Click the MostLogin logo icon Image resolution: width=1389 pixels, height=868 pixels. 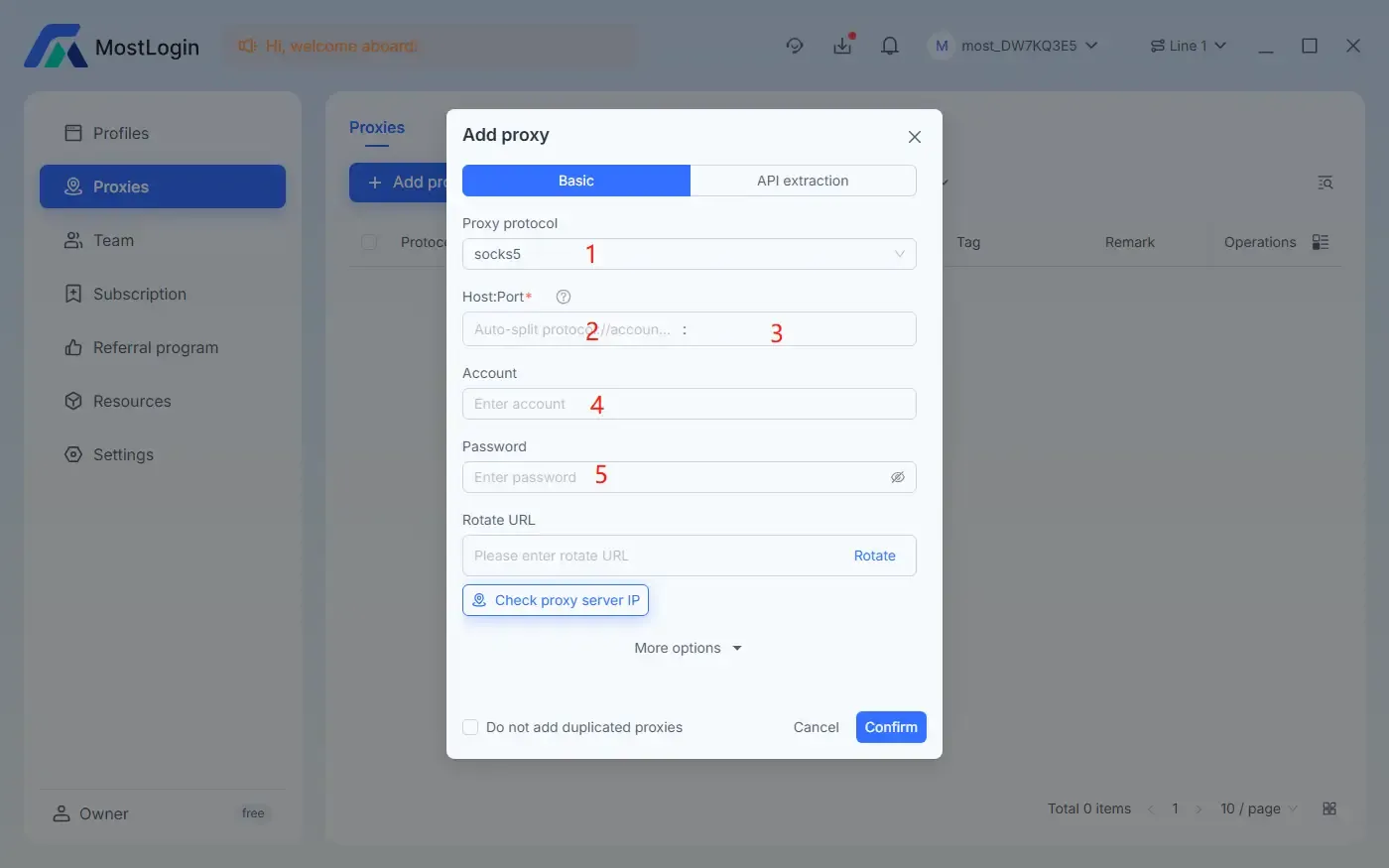pyautogui.click(x=56, y=47)
